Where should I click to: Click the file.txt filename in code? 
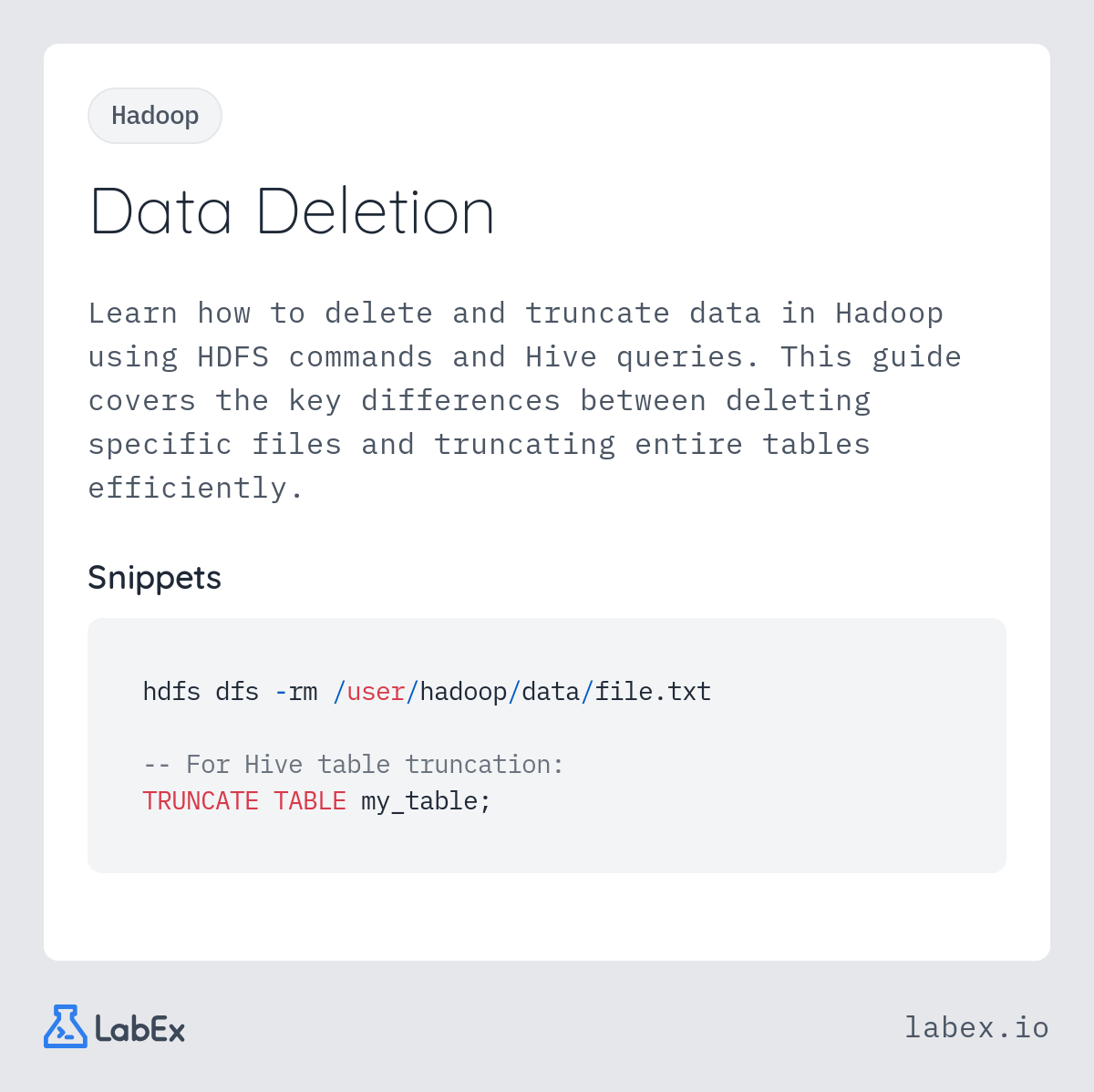(x=653, y=692)
